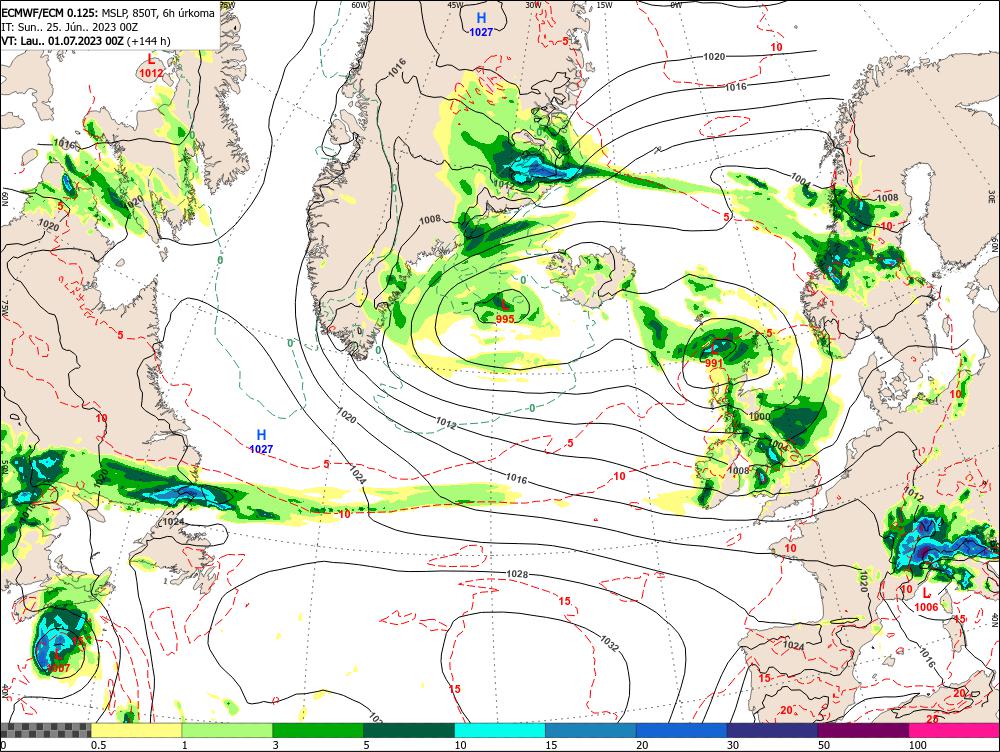The width and height of the screenshot is (1000, 752).
Task: Click the valid time 'VT: Lau.. 01.07.2023 00Z'
Action: (62, 41)
